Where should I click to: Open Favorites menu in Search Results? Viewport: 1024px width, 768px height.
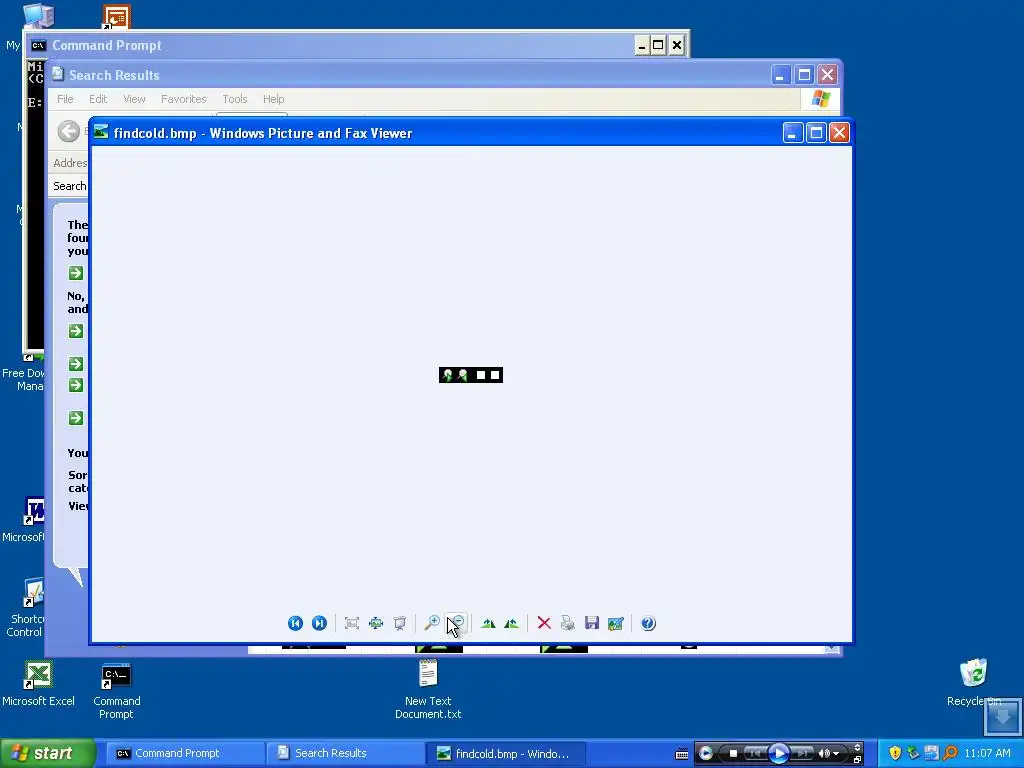184,99
